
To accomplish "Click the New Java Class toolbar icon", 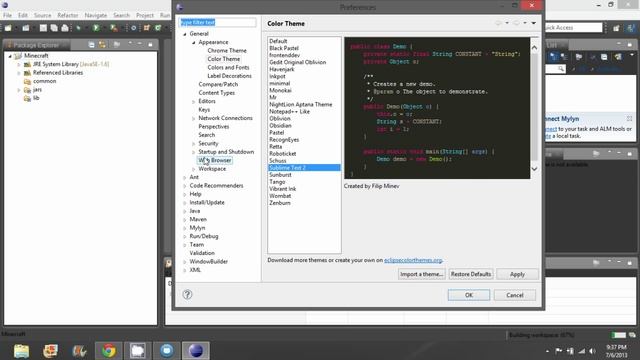I will click(x=158, y=28).
